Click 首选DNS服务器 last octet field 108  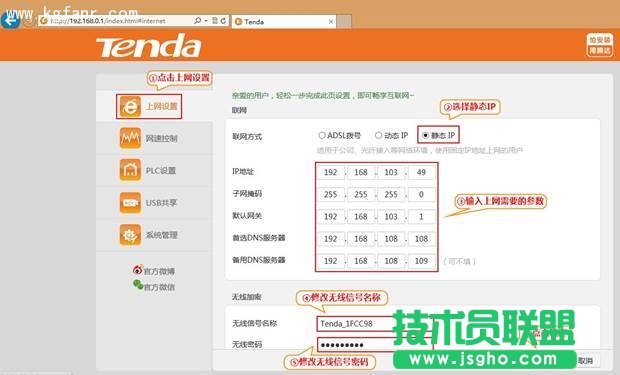coord(421,239)
